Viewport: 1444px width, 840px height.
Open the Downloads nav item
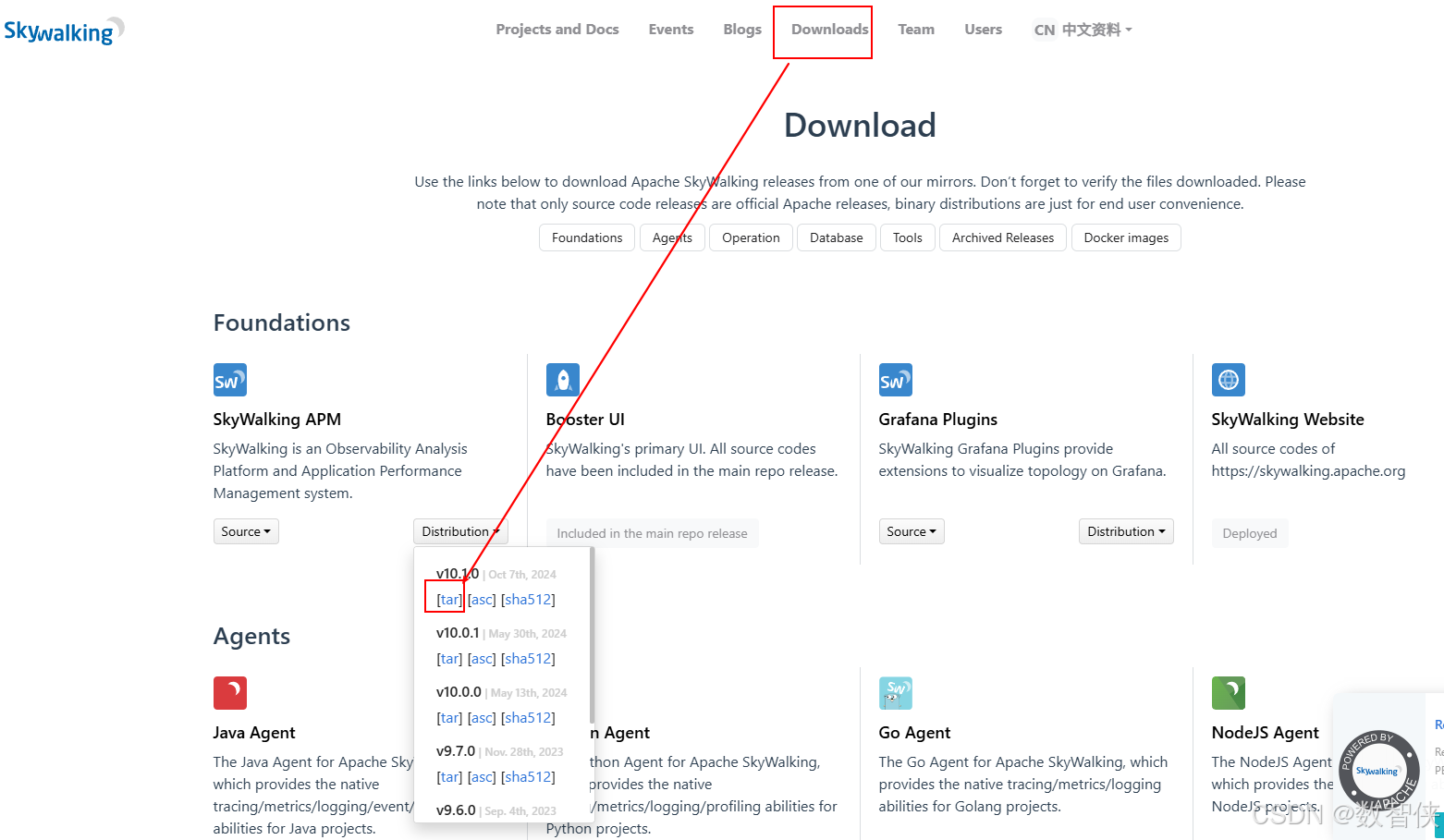point(829,30)
